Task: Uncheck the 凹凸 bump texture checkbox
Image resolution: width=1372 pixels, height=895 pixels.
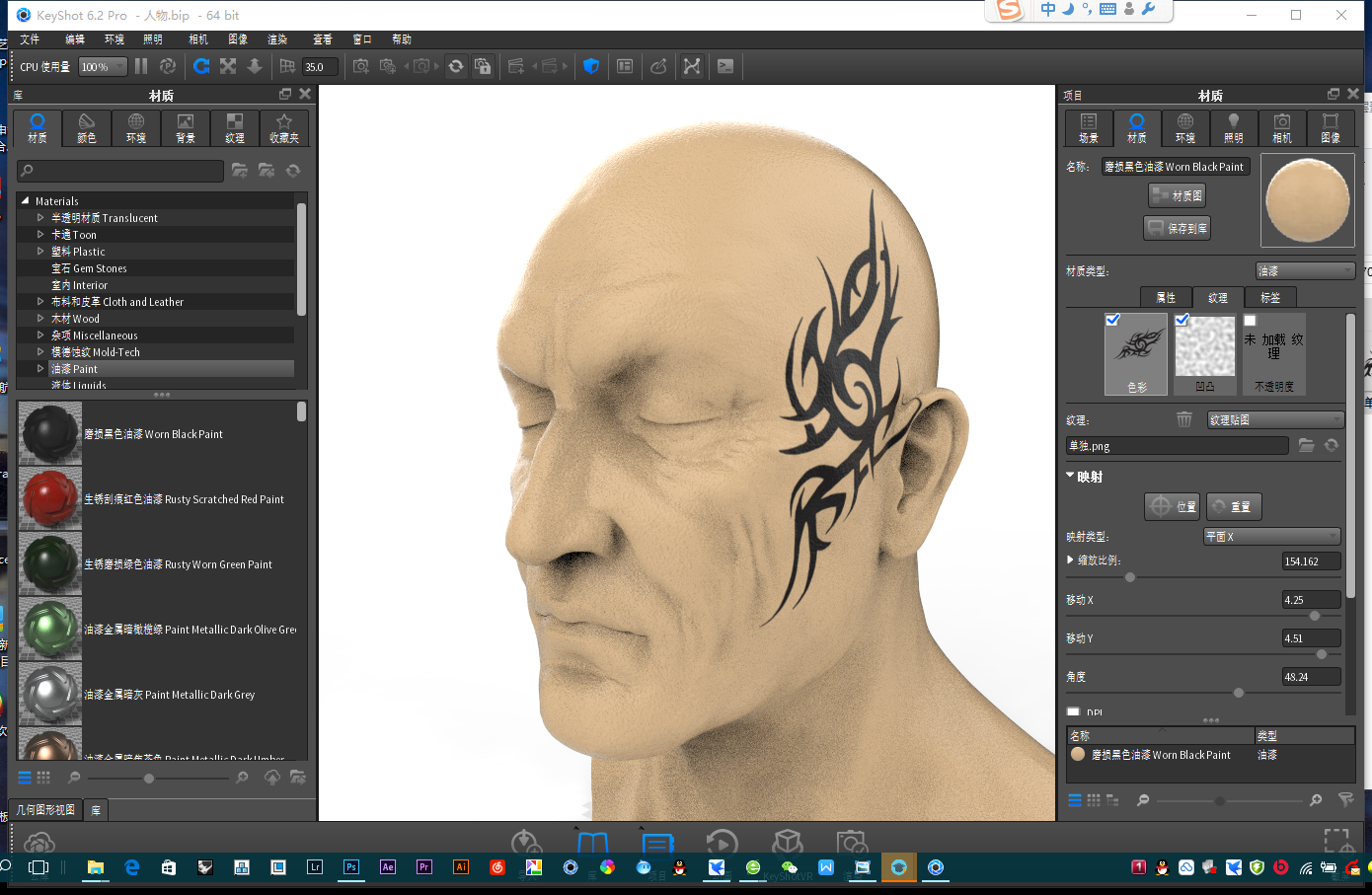Action: [x=1181, y=319]
